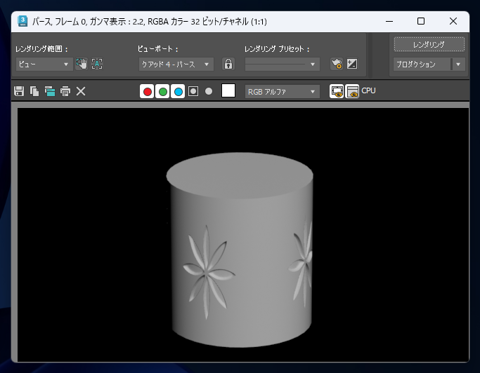Open the レンダリング プリセット dropdown
This screenshot has height=373, width=480.
(282, 64)
